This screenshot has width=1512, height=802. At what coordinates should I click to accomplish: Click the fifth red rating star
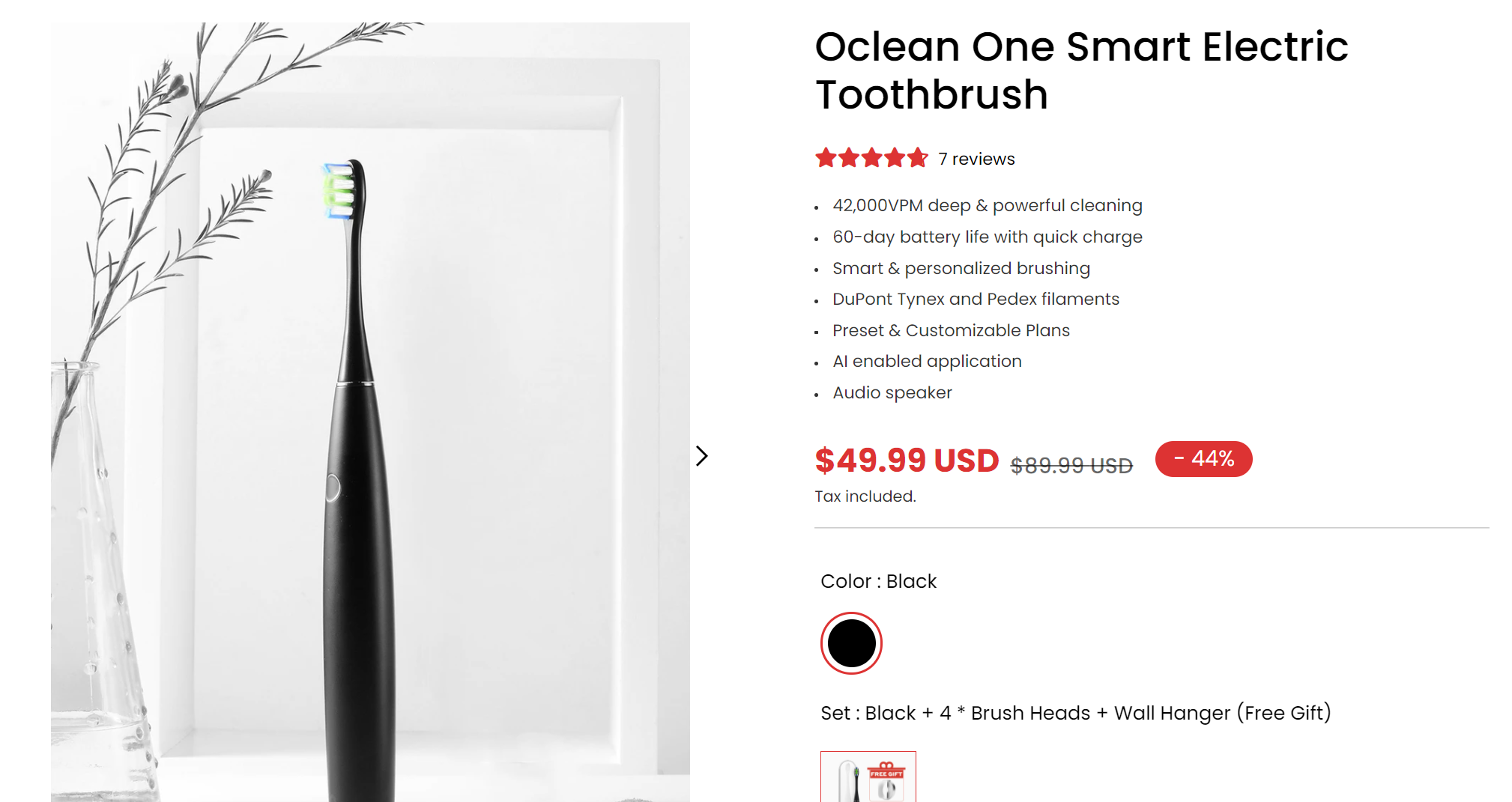click(917, 158)
